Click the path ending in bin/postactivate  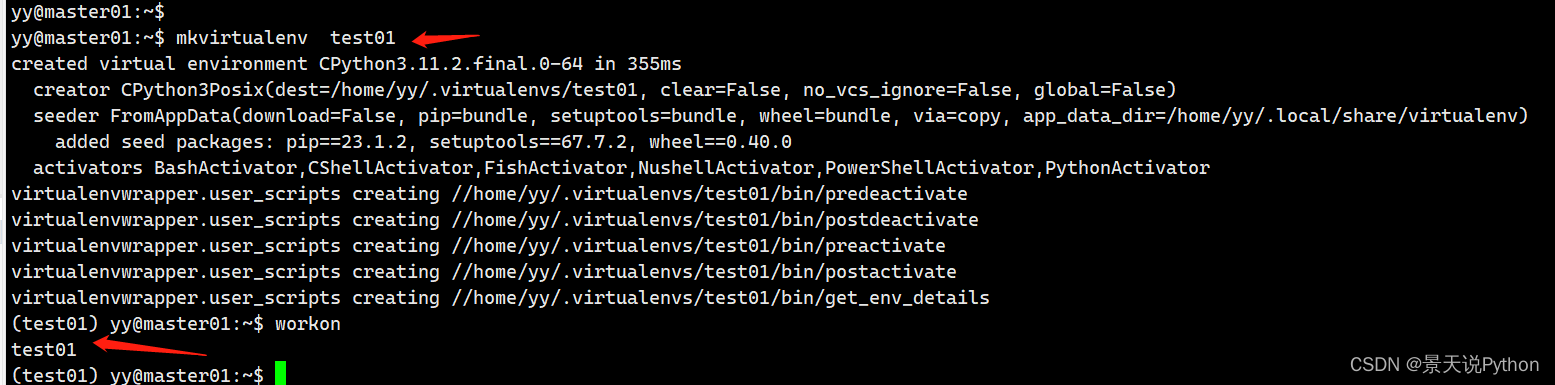(x=704, y=271)
